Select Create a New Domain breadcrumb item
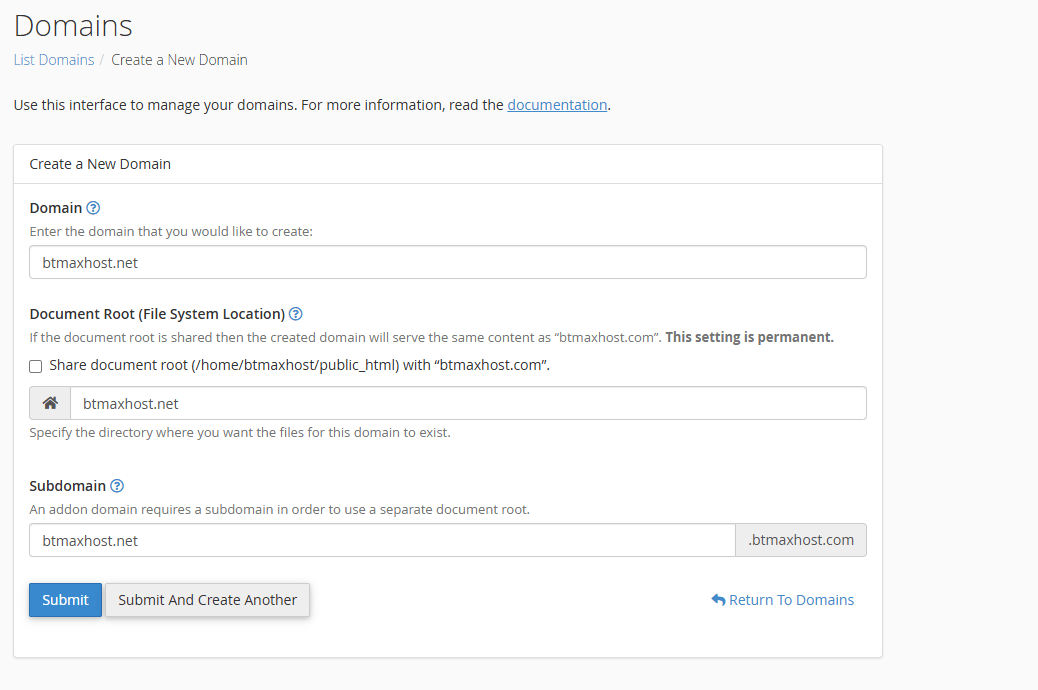Screen dimensions: 1038x690 point(179,60)
